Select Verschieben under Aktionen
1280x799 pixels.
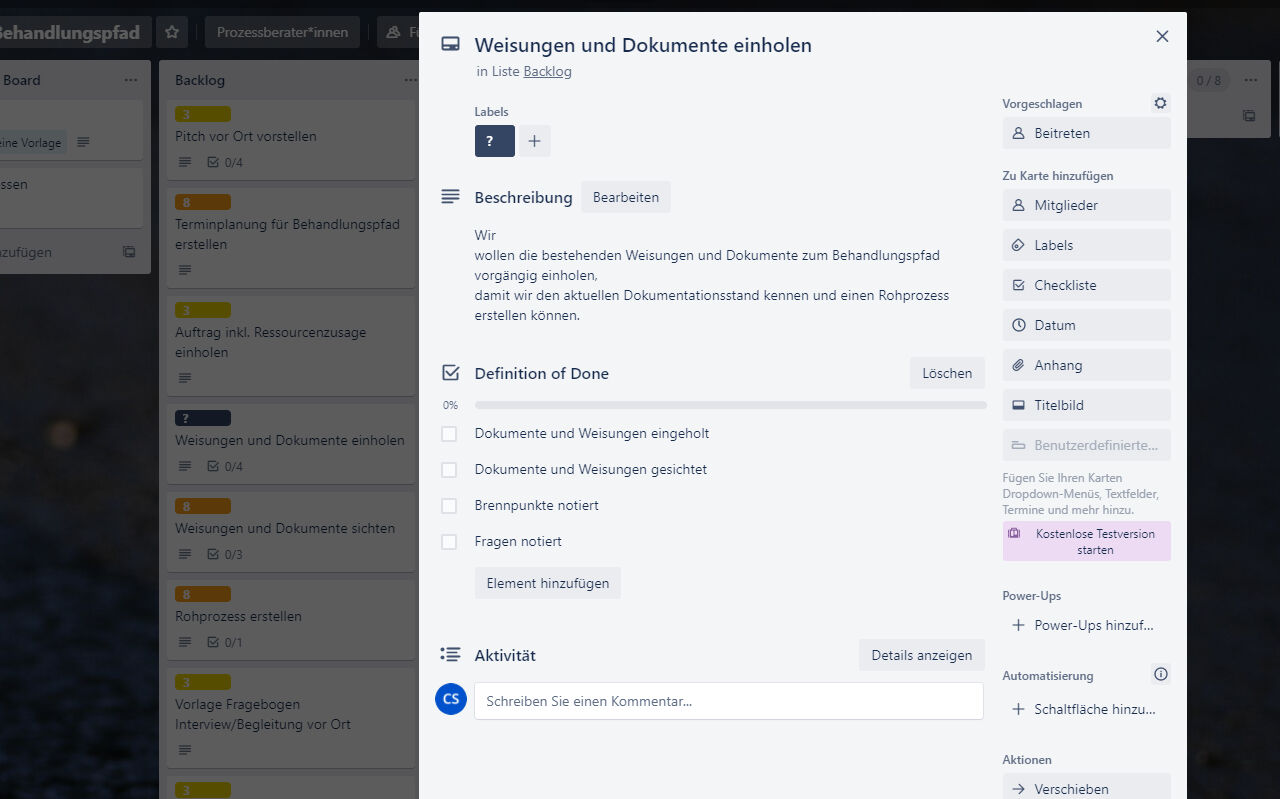click(1086, 788)
